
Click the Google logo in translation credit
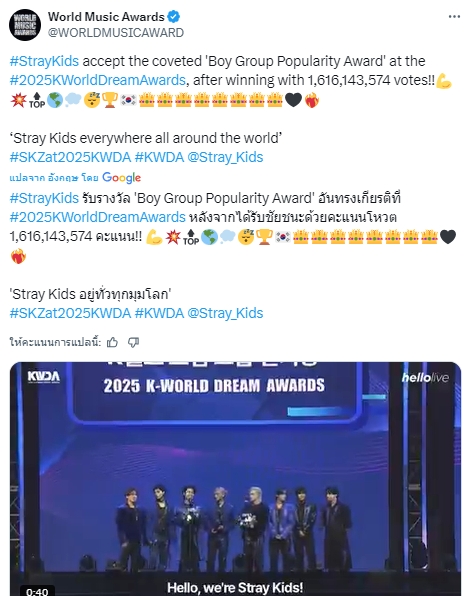click(x=122, y=178)
